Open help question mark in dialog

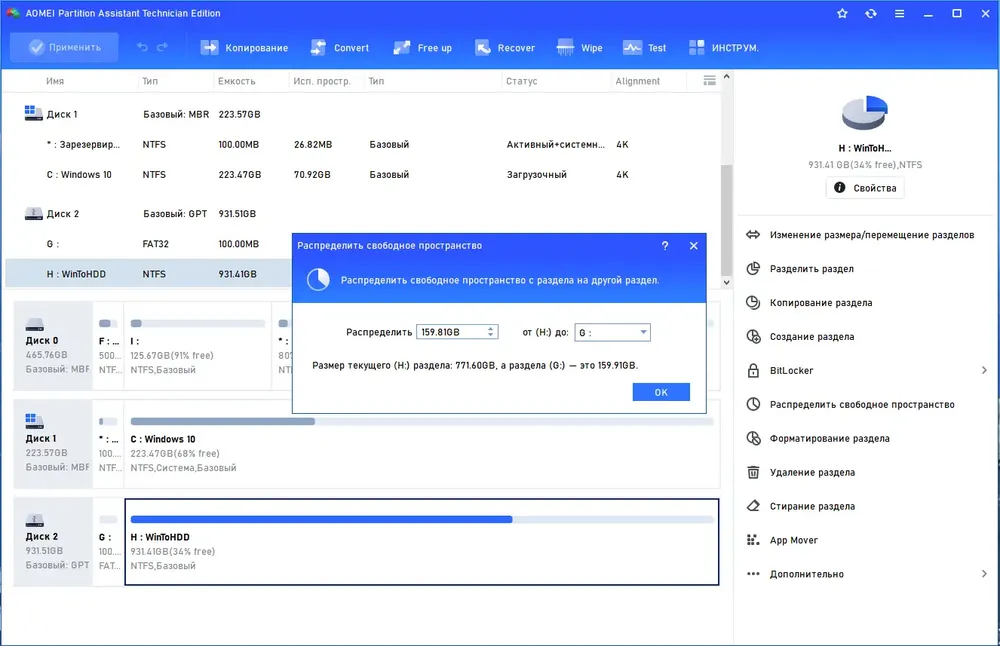[x=665, y=246]
